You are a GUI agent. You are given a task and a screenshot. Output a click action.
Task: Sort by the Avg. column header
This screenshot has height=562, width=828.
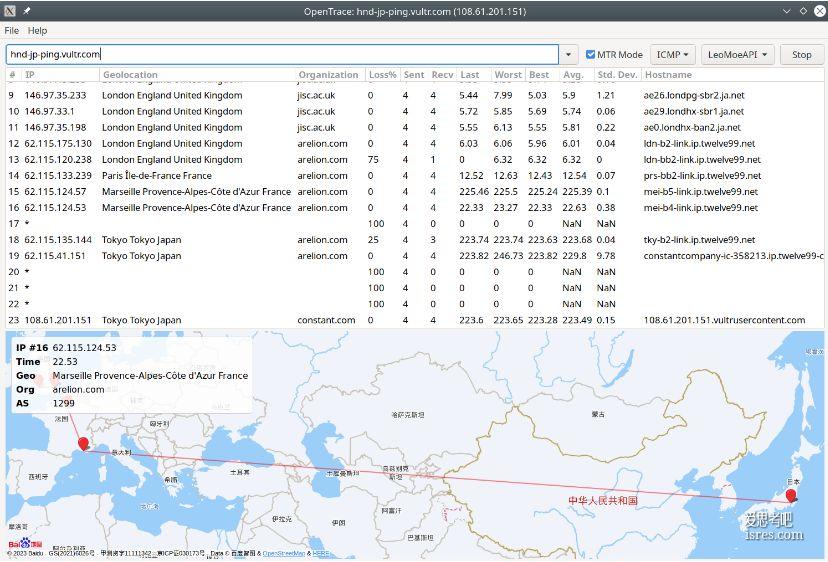[576, 74]
